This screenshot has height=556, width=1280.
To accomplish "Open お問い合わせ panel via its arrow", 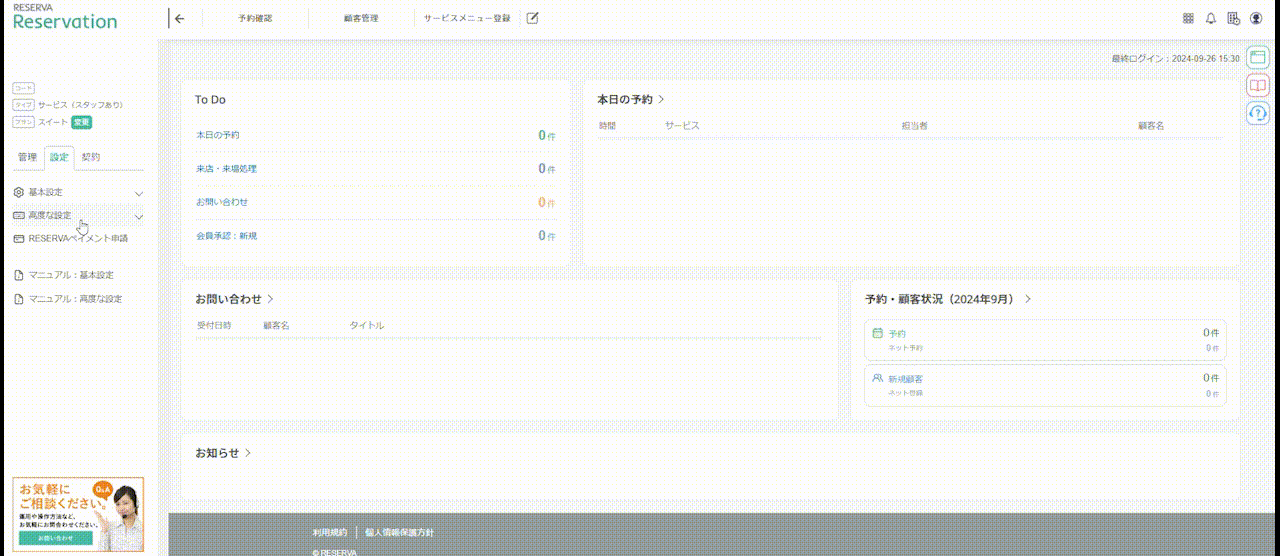I will point(271,299).
